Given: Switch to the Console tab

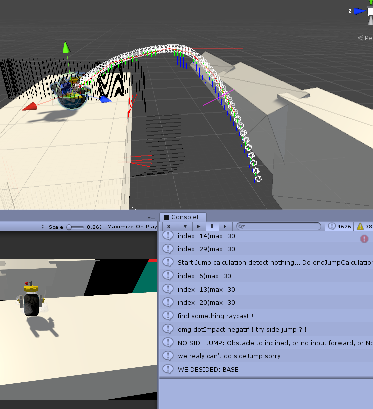Looking at the screenshot, I should pos(183,217).
